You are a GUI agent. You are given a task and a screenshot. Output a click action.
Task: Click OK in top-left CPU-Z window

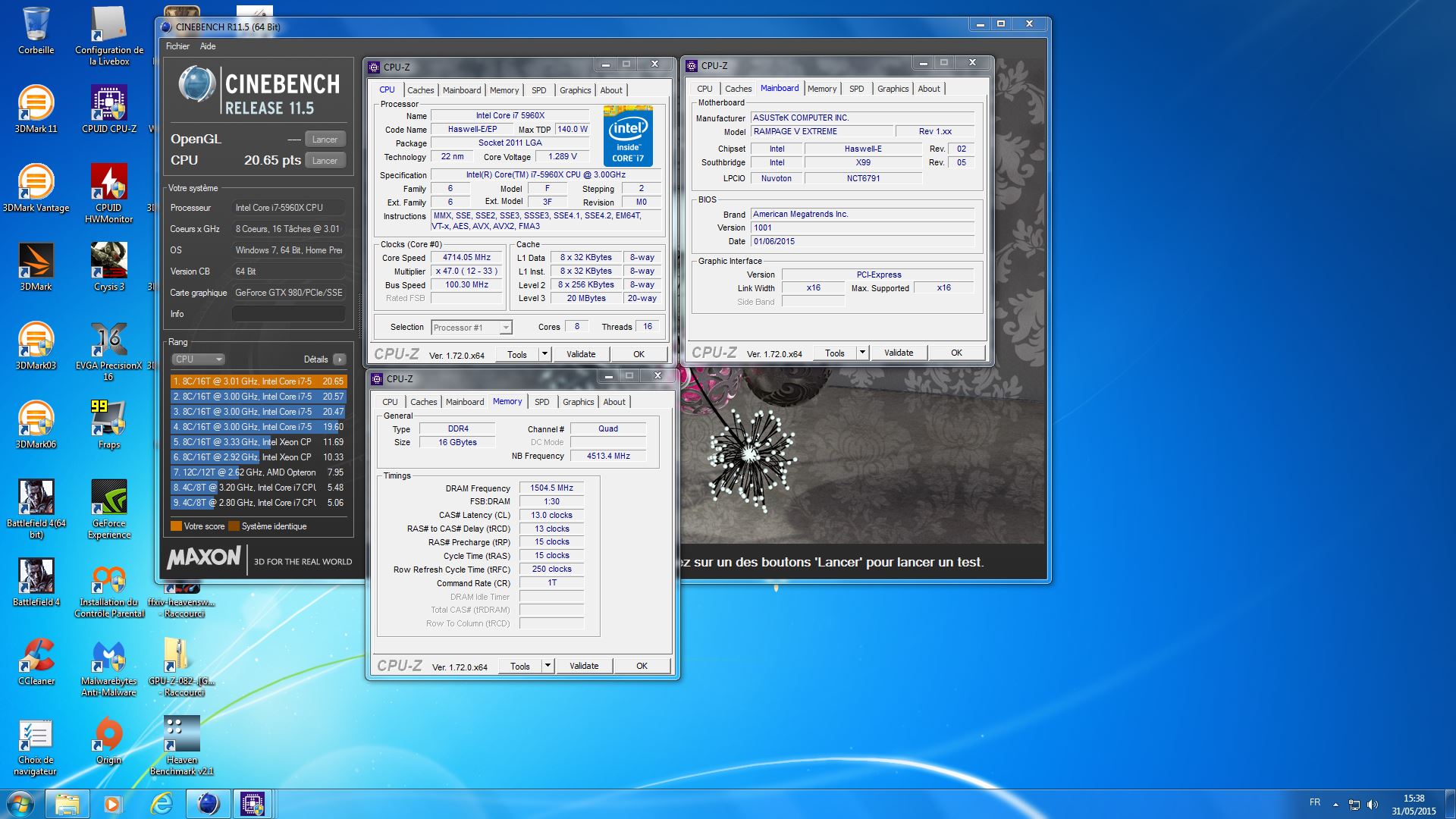(x=639, y=354)
